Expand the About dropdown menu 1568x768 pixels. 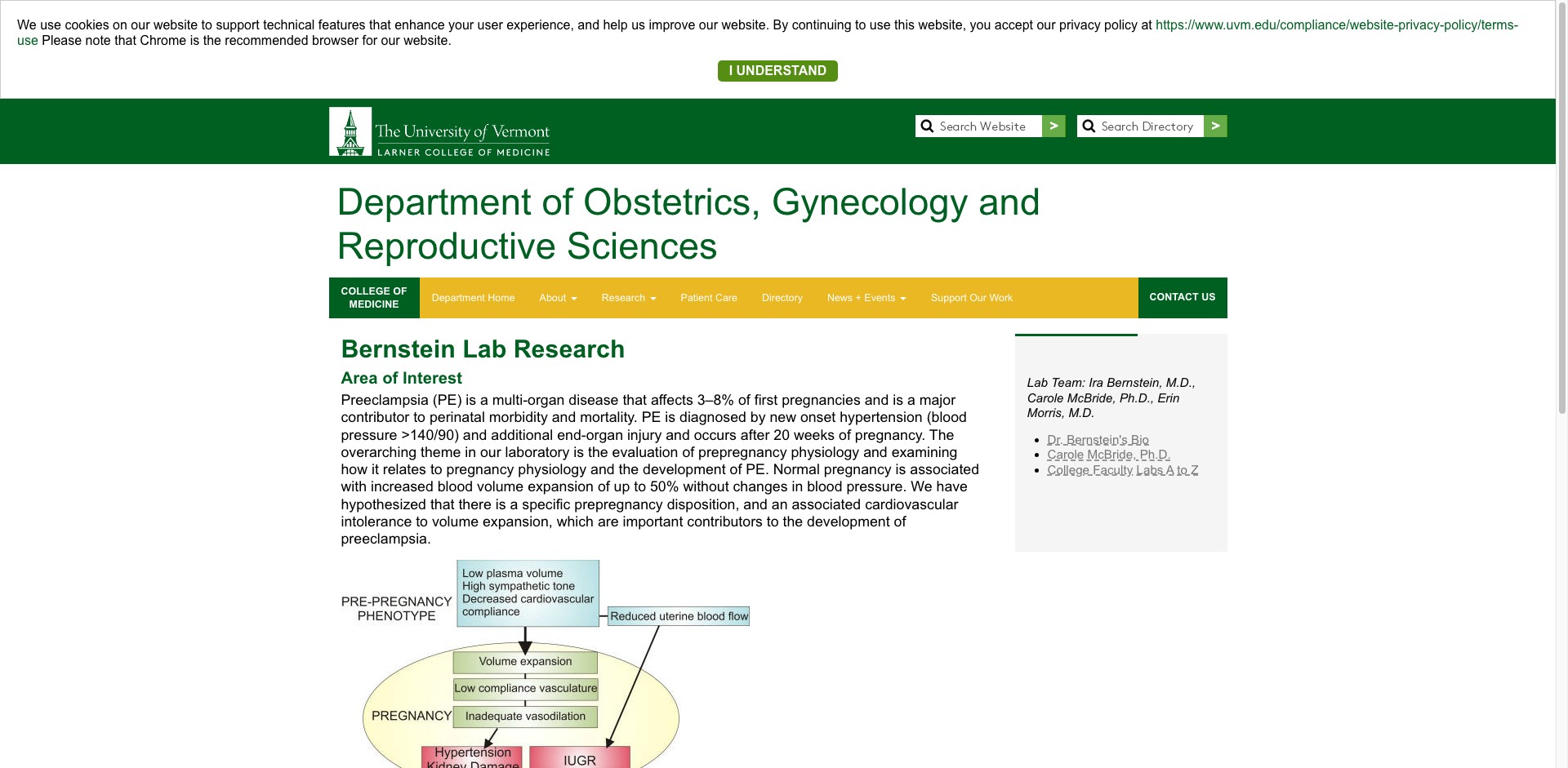point(558,298)
